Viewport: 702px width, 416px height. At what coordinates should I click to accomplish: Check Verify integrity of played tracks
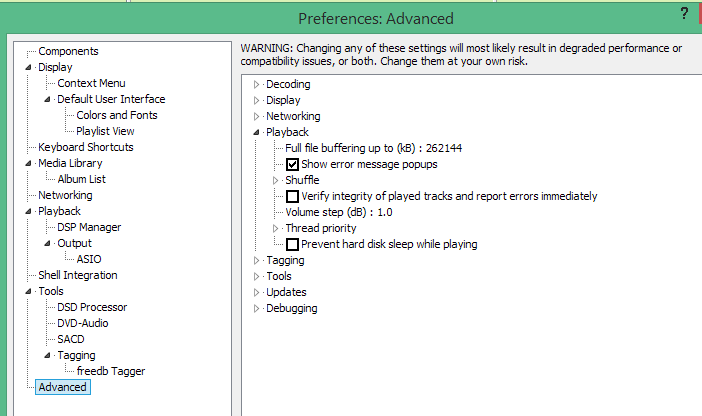(x=293, y=196)
